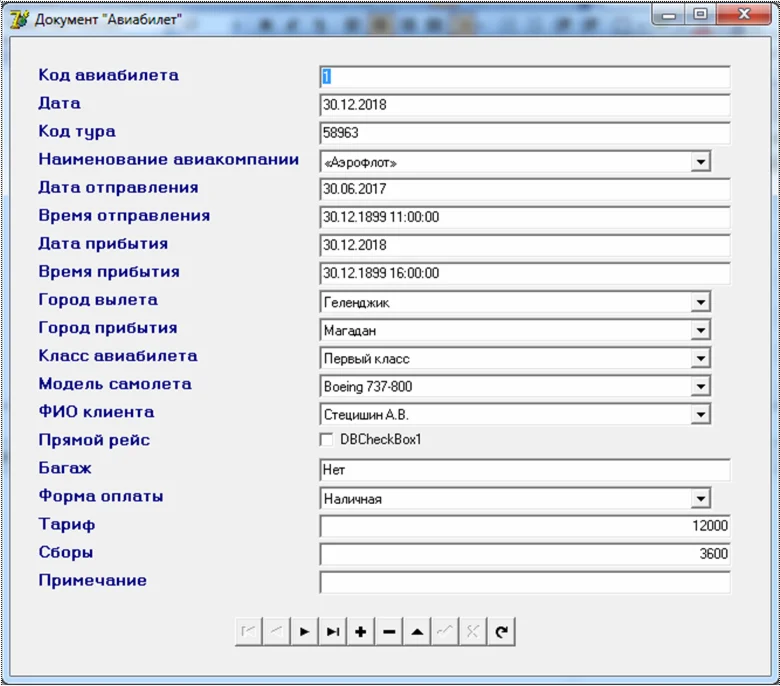Refresh data with the navigator refresh button

click(502, 631)
